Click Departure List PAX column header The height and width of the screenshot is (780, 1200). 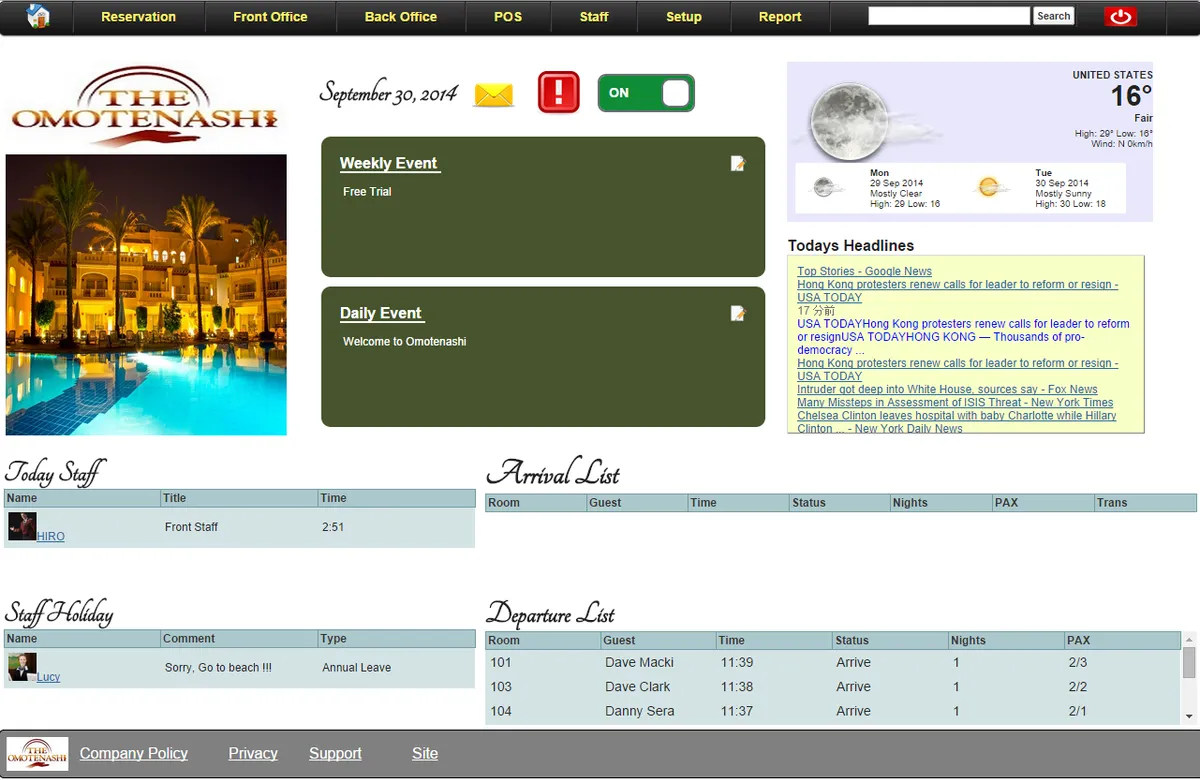click(1123, 640)
